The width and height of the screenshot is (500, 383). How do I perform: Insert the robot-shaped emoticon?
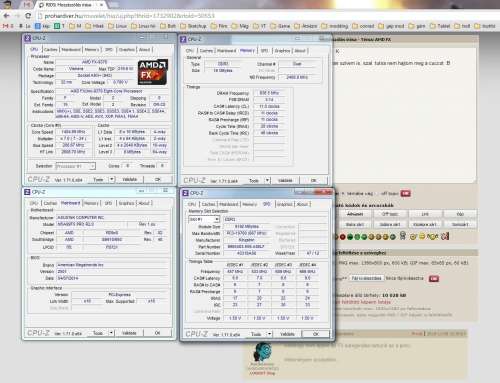coord(403,236)
